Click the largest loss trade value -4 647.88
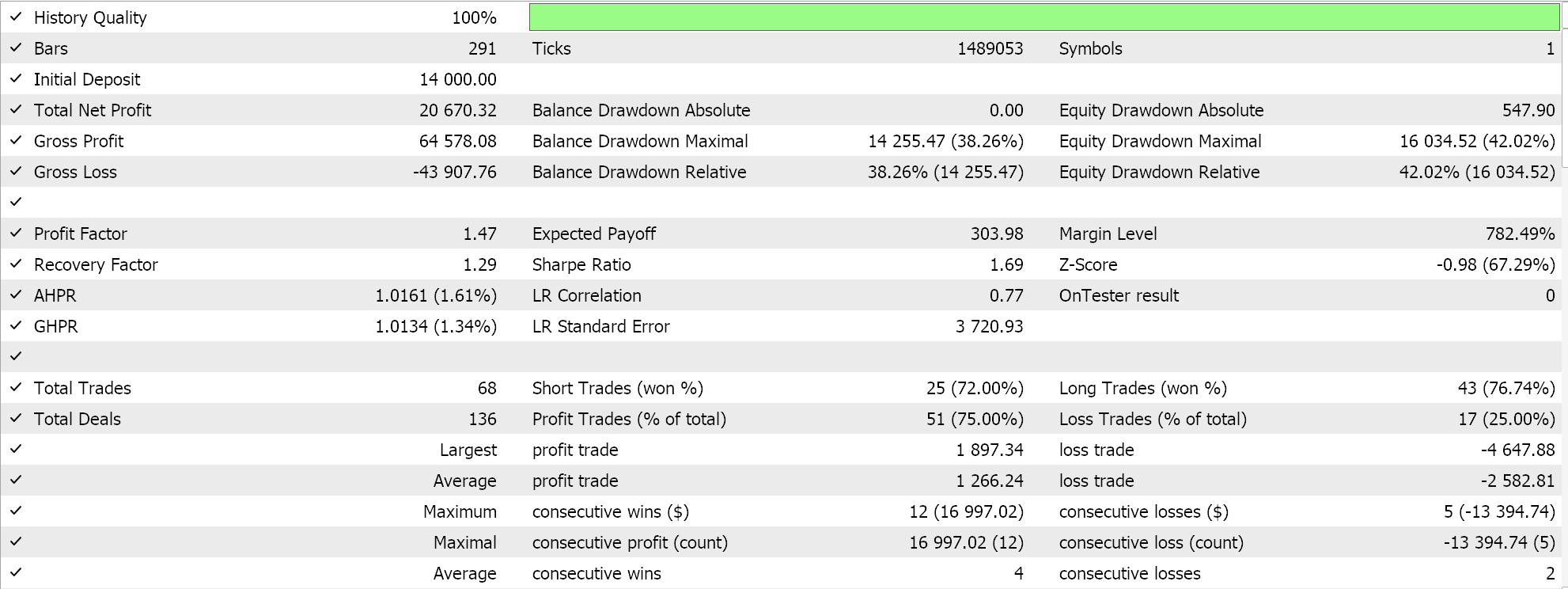This screenshot has width=1568, height=589. coord(1517,450)
